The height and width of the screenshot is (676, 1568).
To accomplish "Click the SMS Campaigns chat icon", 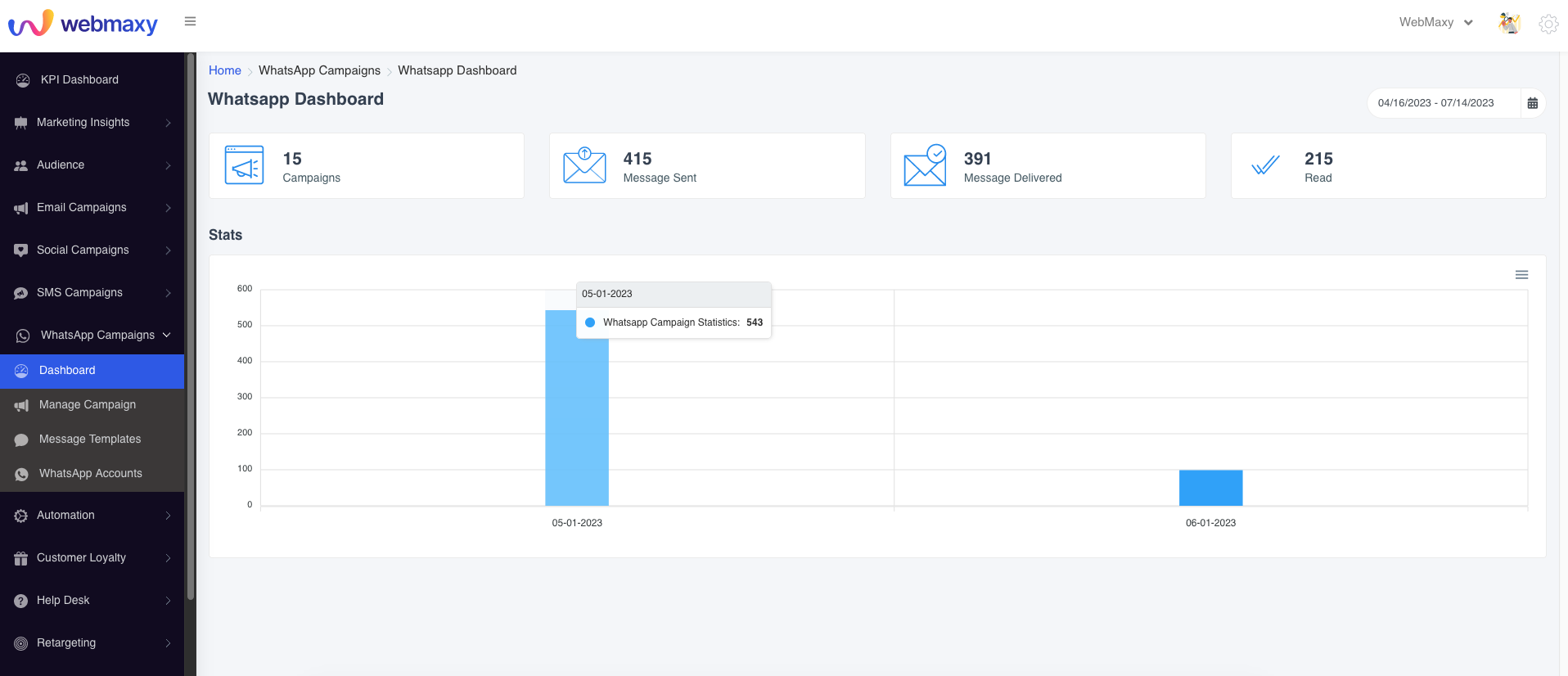I will (x=21, y=293).
